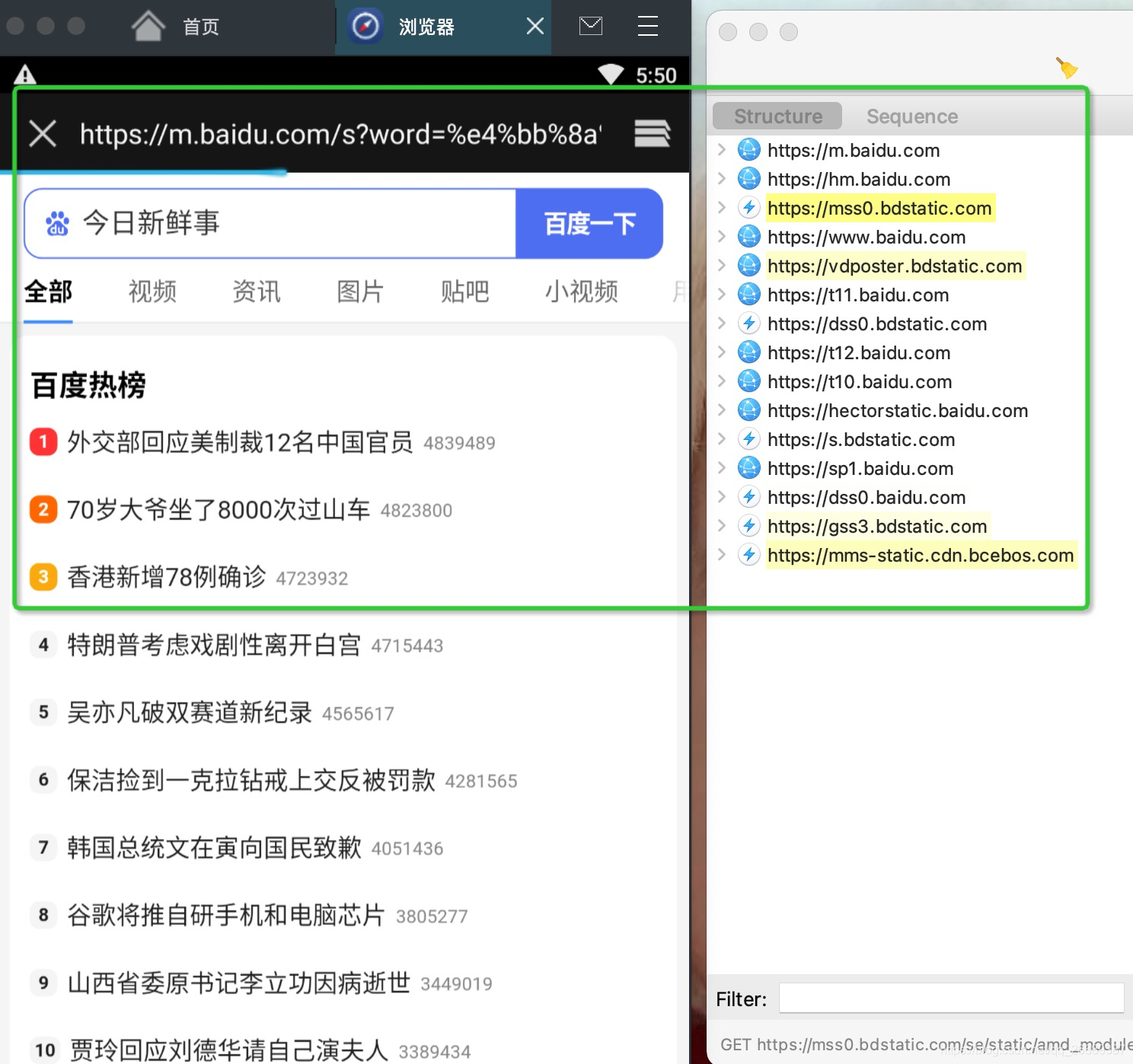Click globe icon of https://m.baidu.com

(x=749, y=150)
